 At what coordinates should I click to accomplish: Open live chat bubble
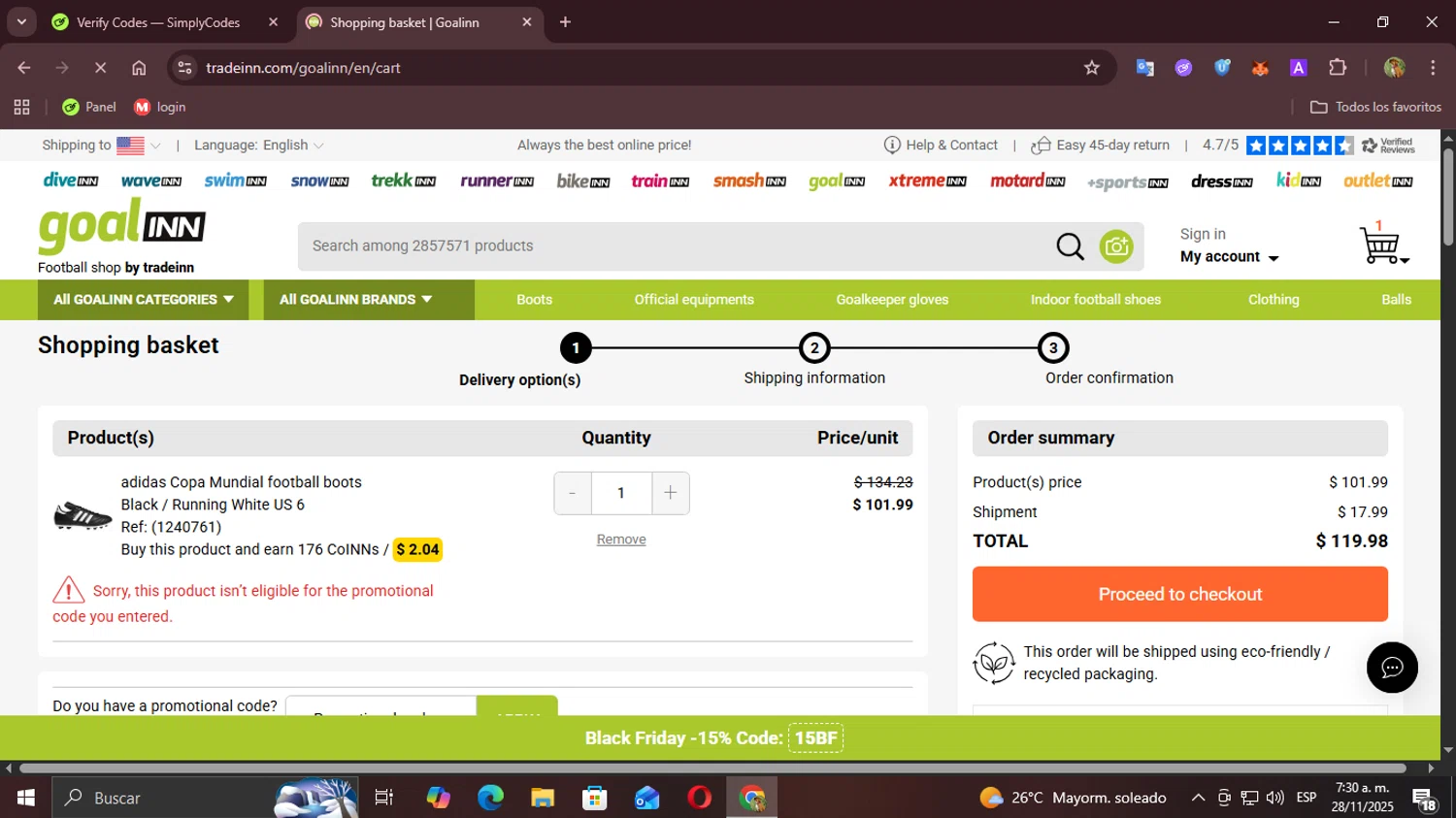[x=1392, y=668]
